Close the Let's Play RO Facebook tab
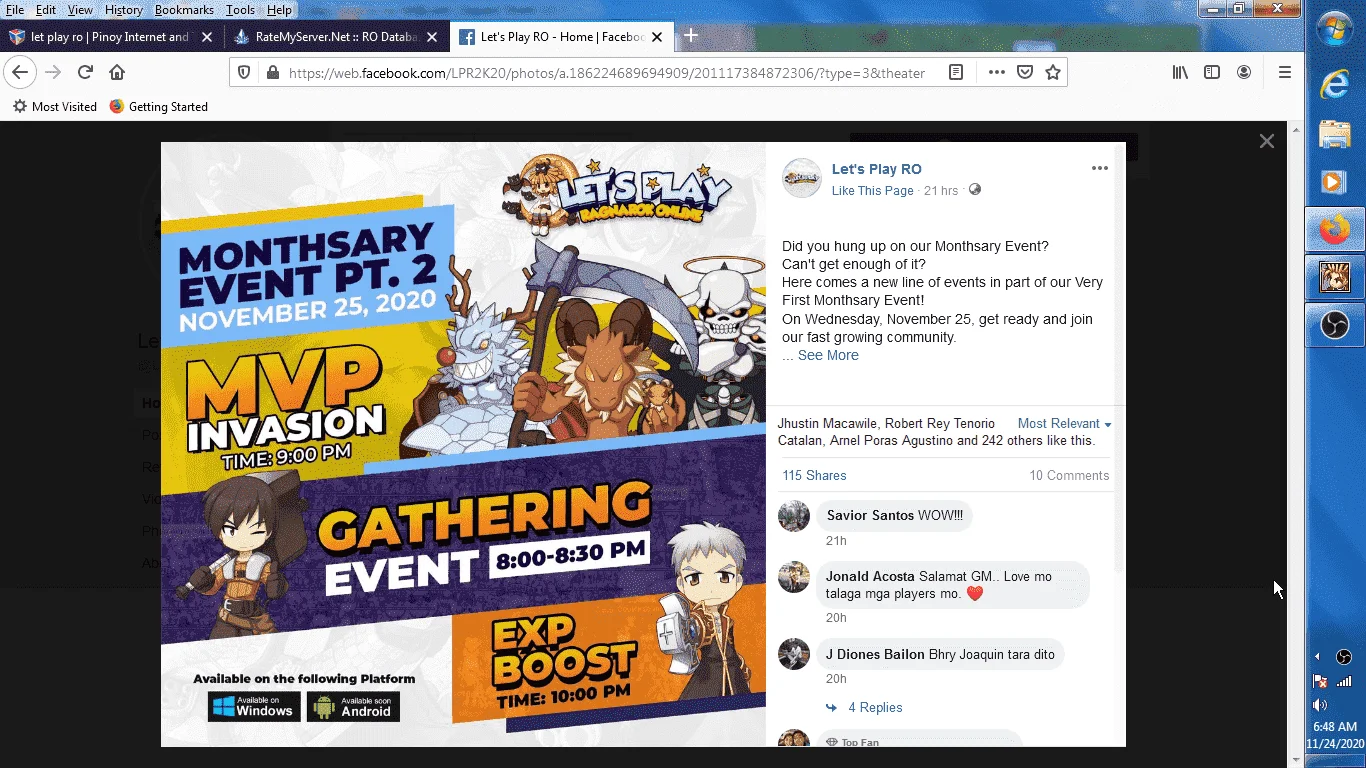 click(657, 37)
